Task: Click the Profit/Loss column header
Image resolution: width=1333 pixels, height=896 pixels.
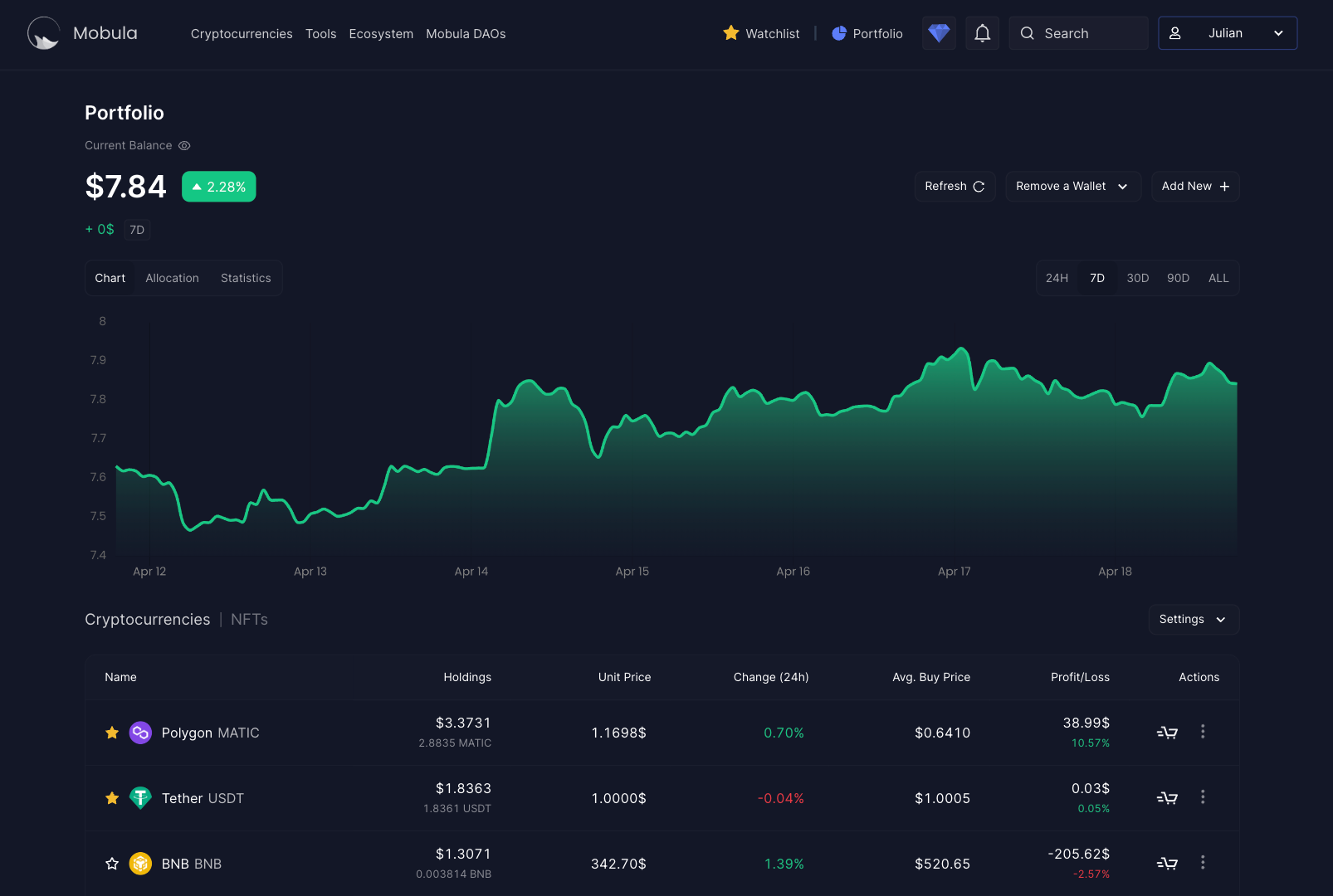Action: point(1080,677)
